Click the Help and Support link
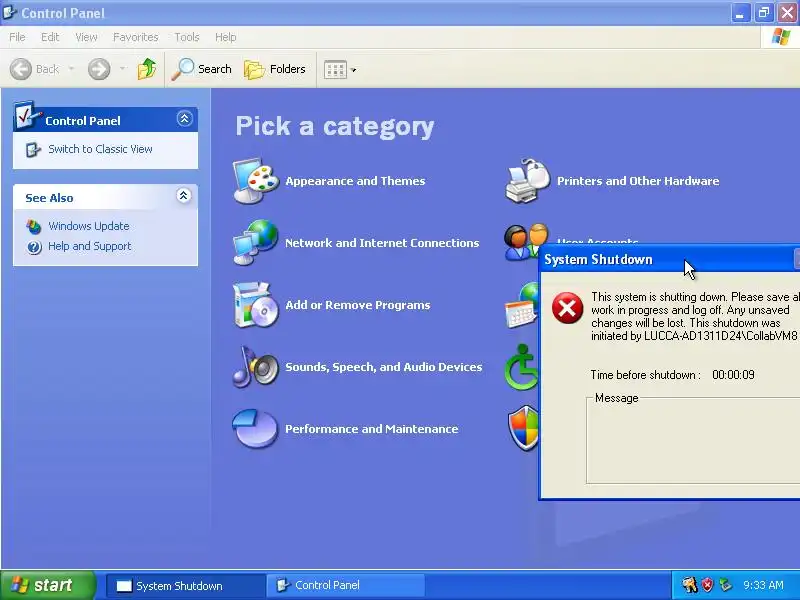800x600 pixels. click(x=90, y=246)
